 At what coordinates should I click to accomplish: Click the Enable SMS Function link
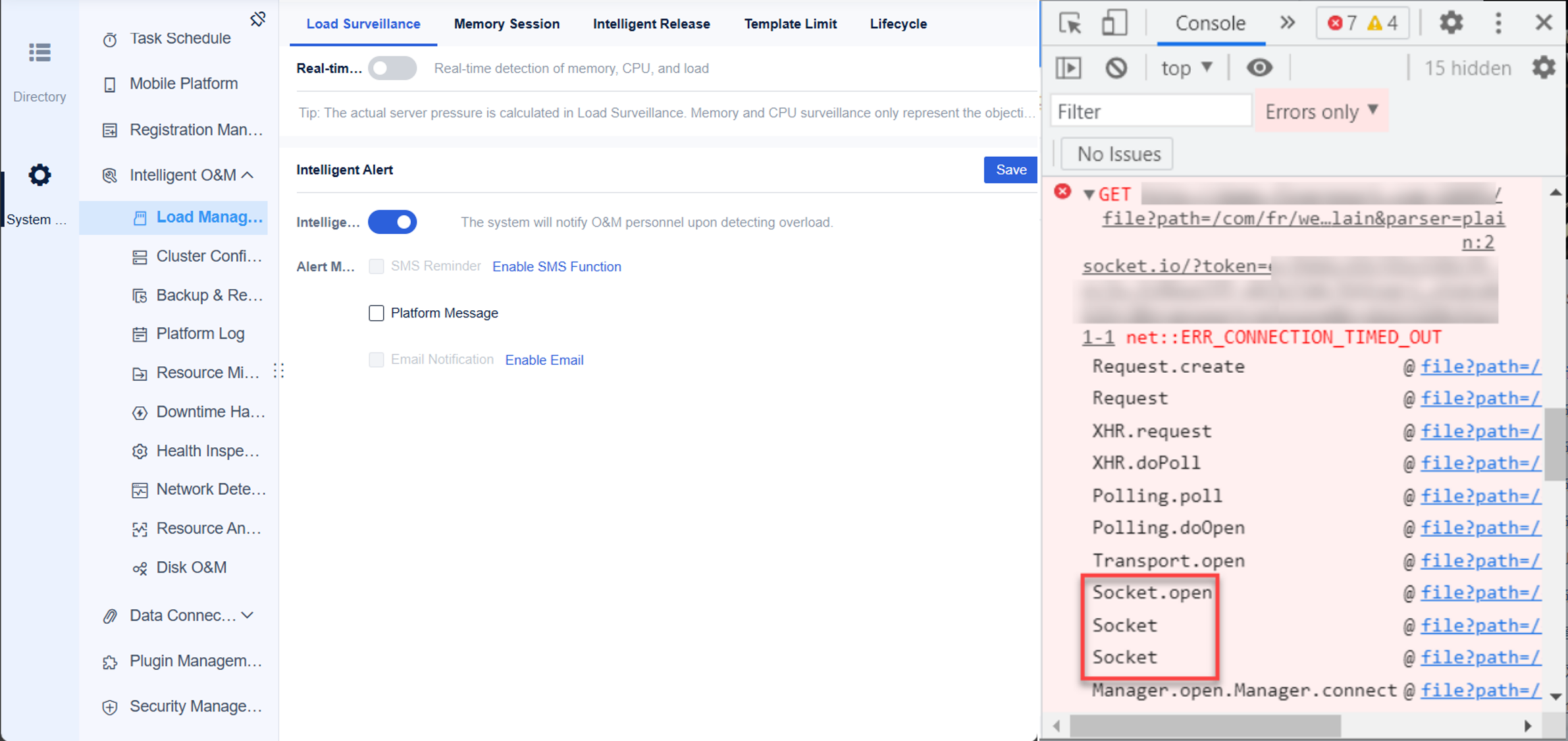(x=556, y=267)
